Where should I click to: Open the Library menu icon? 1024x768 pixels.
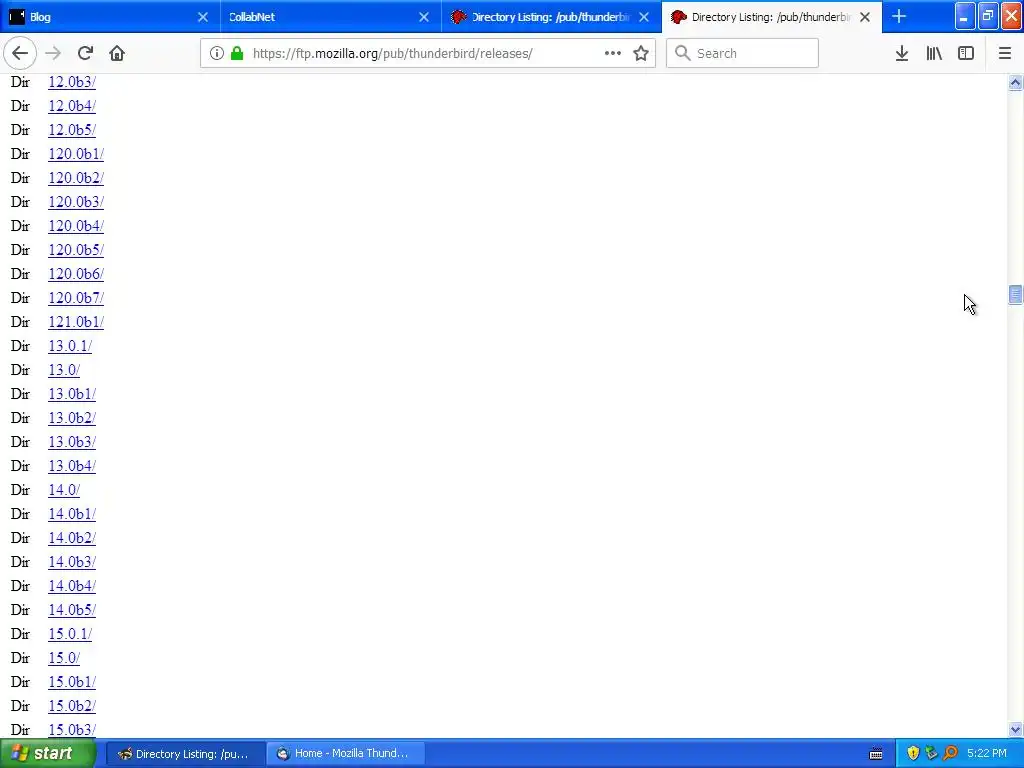[x=934, y=54]
